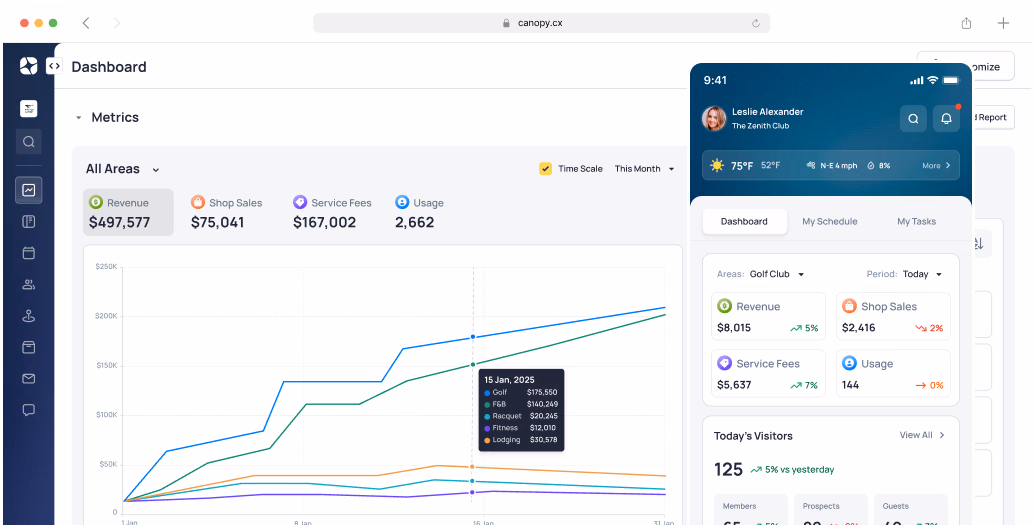Go back with browser back arrow

[86, 23]
